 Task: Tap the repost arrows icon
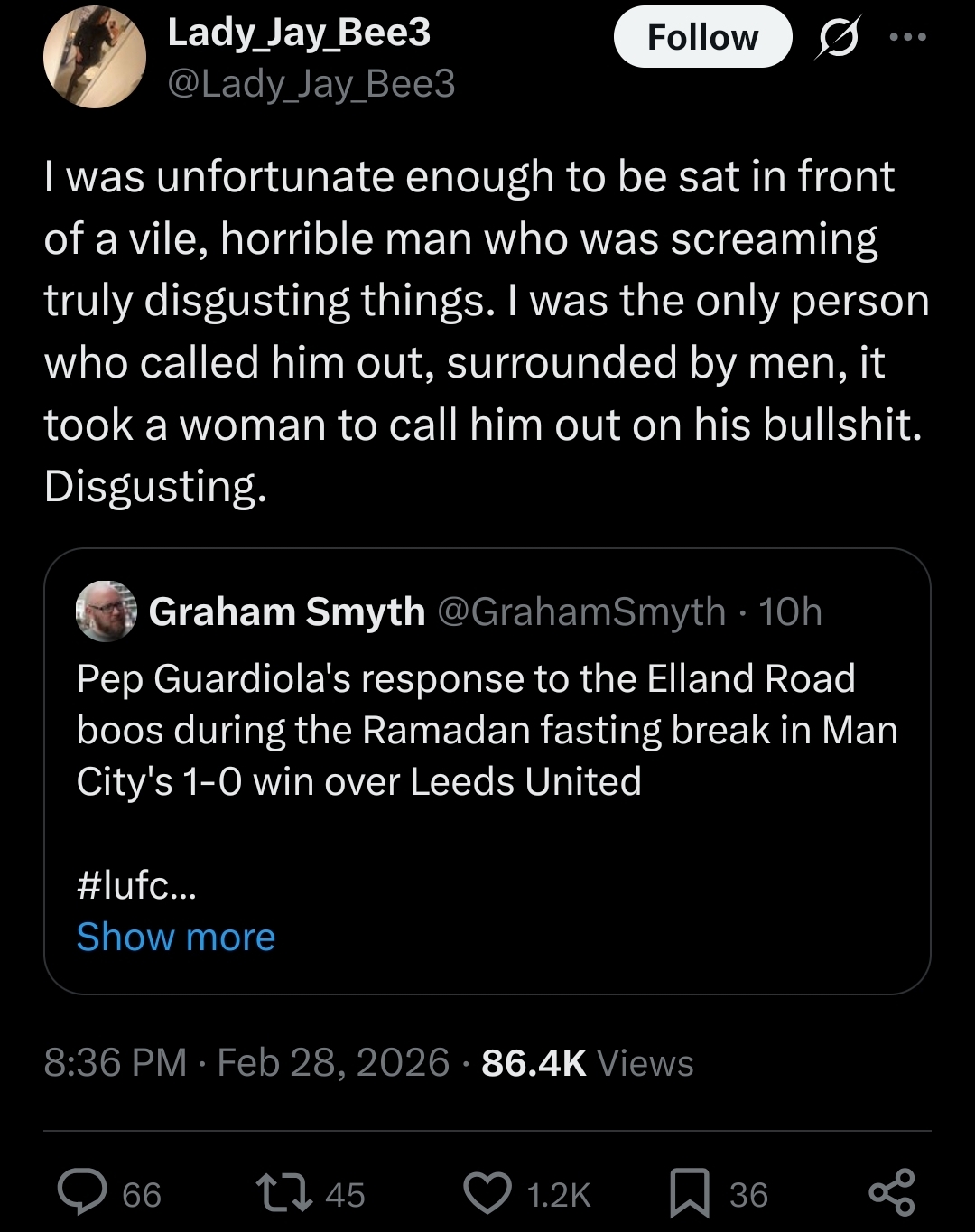click(x=283, y=1192)
